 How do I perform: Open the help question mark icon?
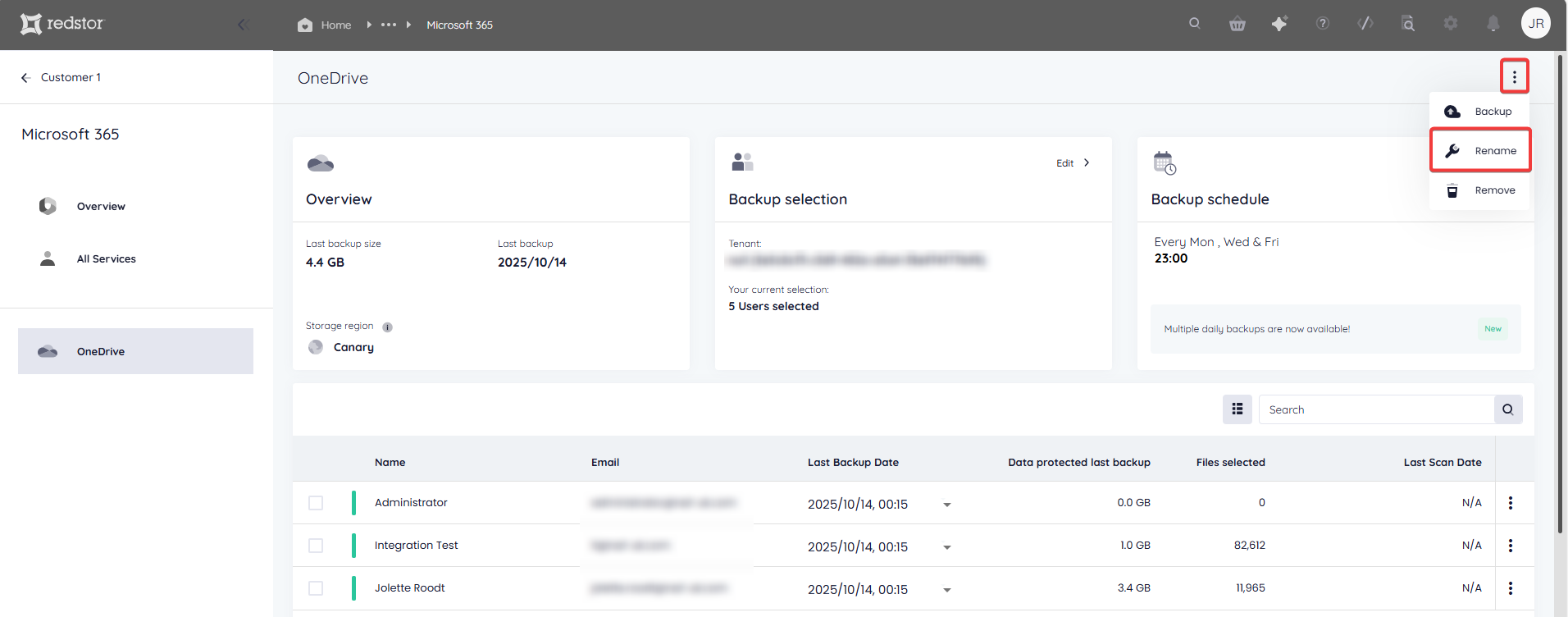coord(1323,23)
